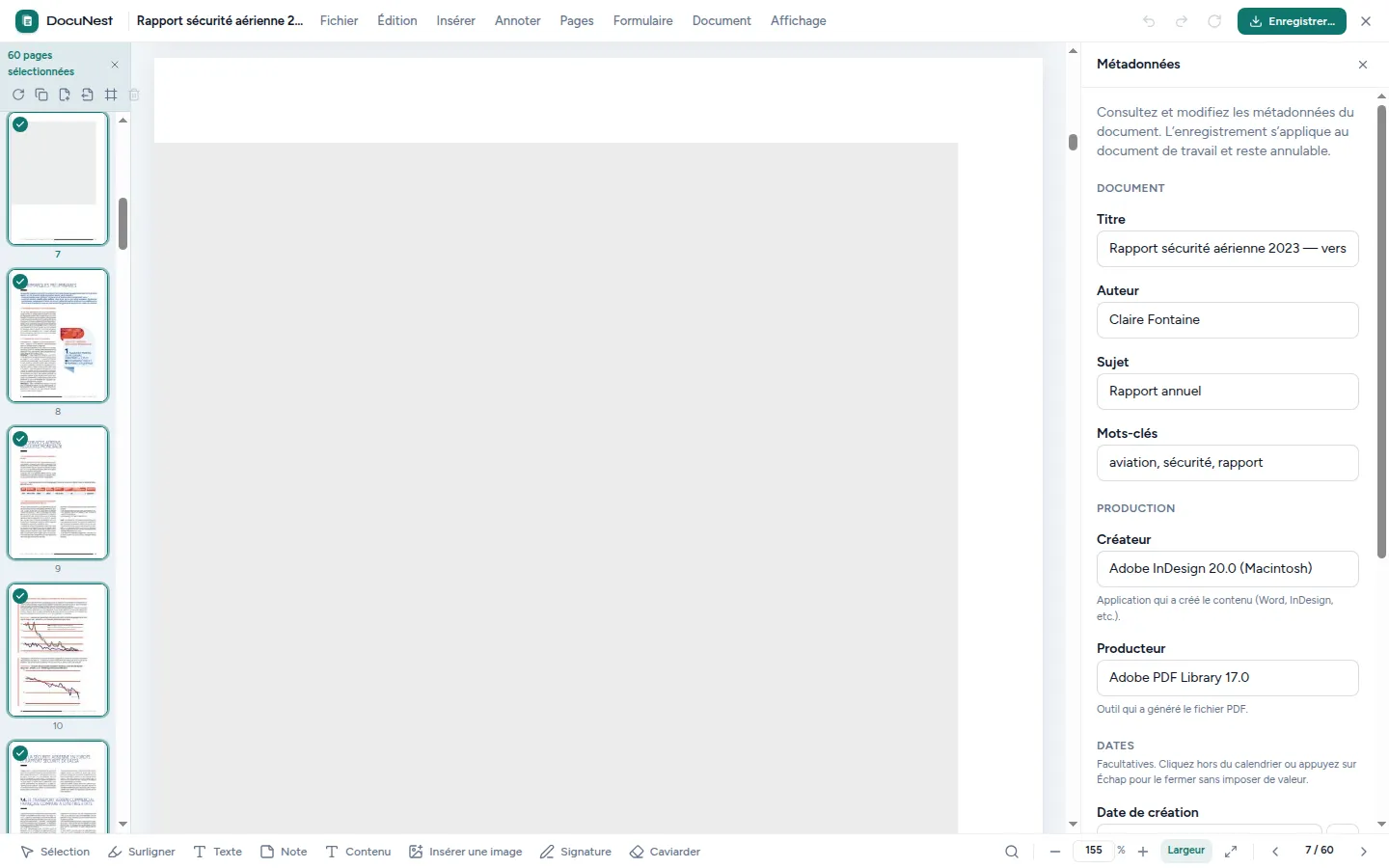This screenshot has width=1389, height=868.
Task: Choose the Surligner highlight tool
Action: [142, 852]
